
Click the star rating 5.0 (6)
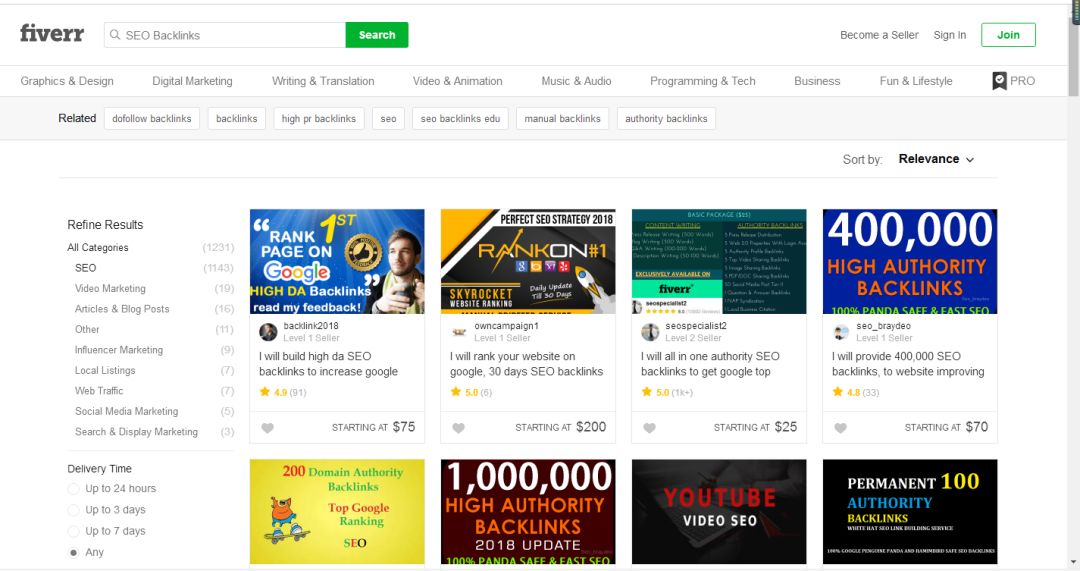pos(471,392)
